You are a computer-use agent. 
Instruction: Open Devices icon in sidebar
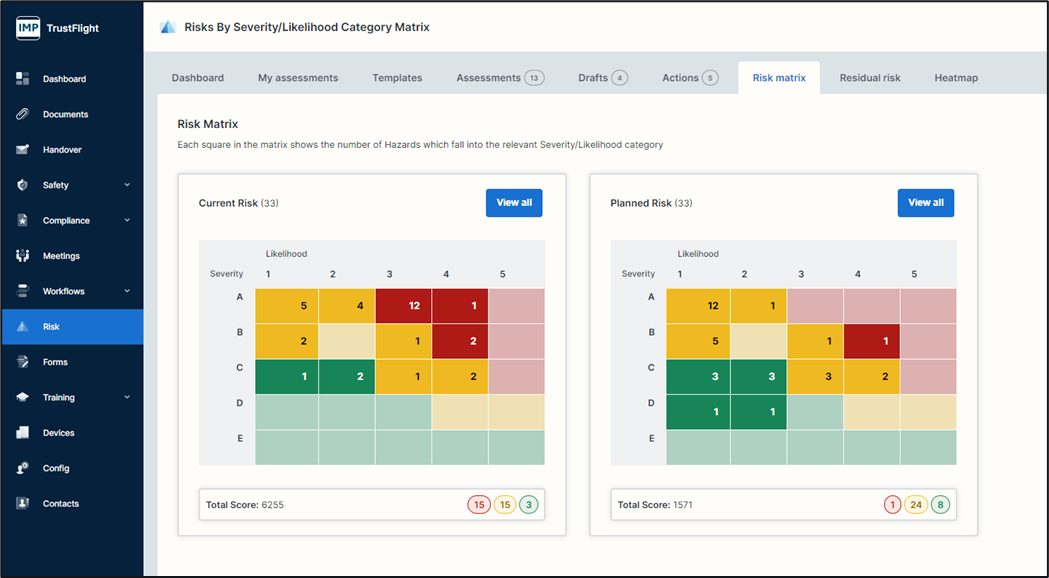(22, 433)
